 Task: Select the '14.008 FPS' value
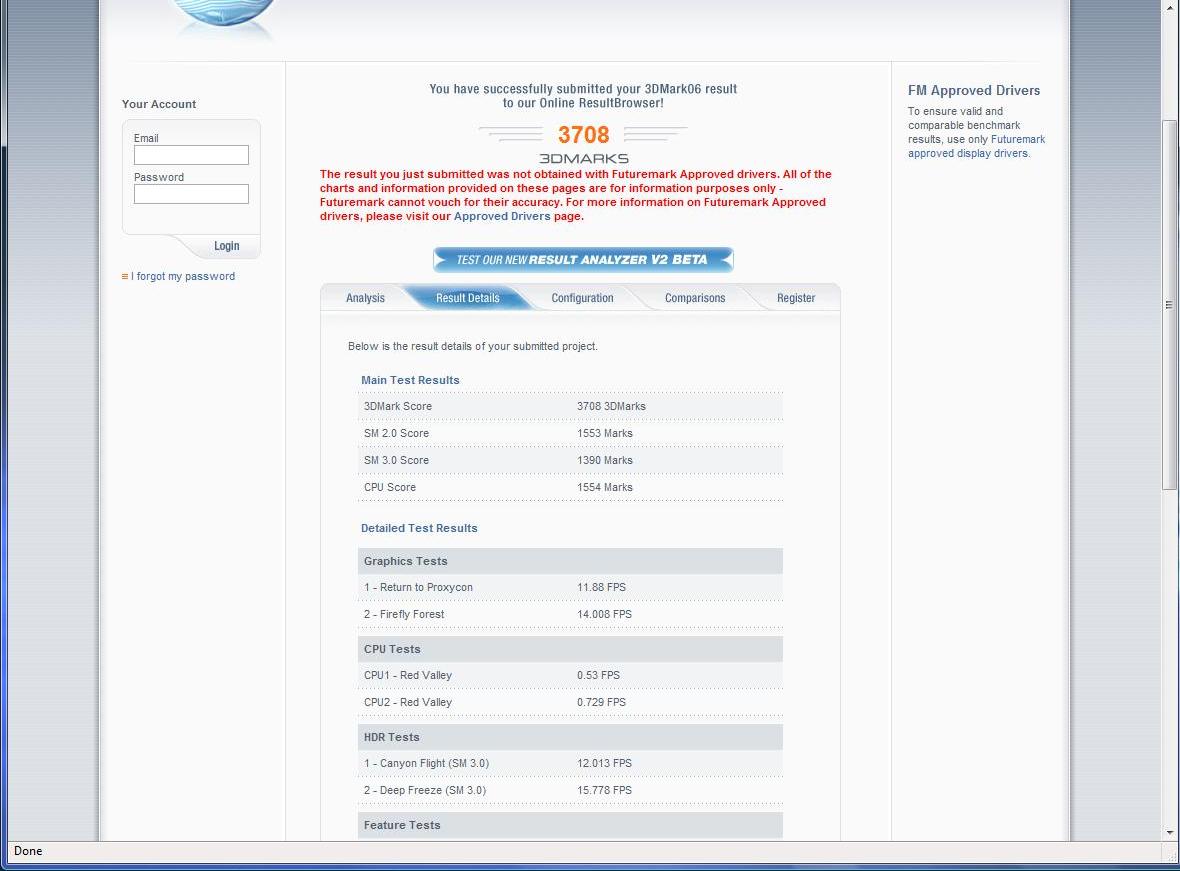pyautogui.click(x=604, y=614)
